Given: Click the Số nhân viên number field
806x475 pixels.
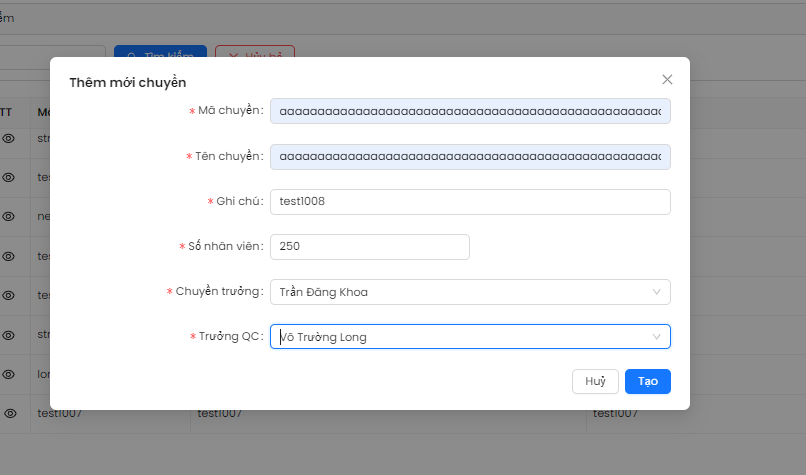Looking at the screenshot, I should 369,247.
